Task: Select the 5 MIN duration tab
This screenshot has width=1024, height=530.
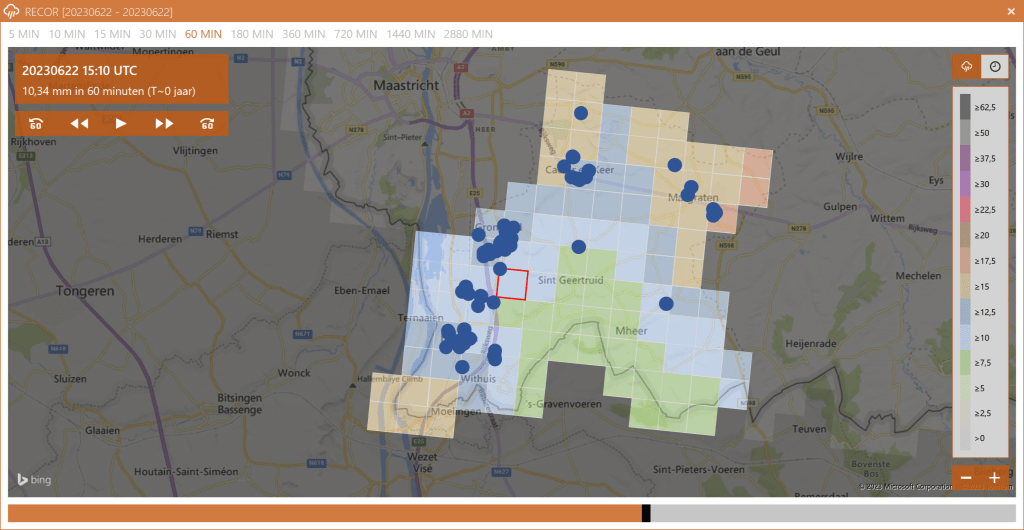Action: tap(24, 33)
